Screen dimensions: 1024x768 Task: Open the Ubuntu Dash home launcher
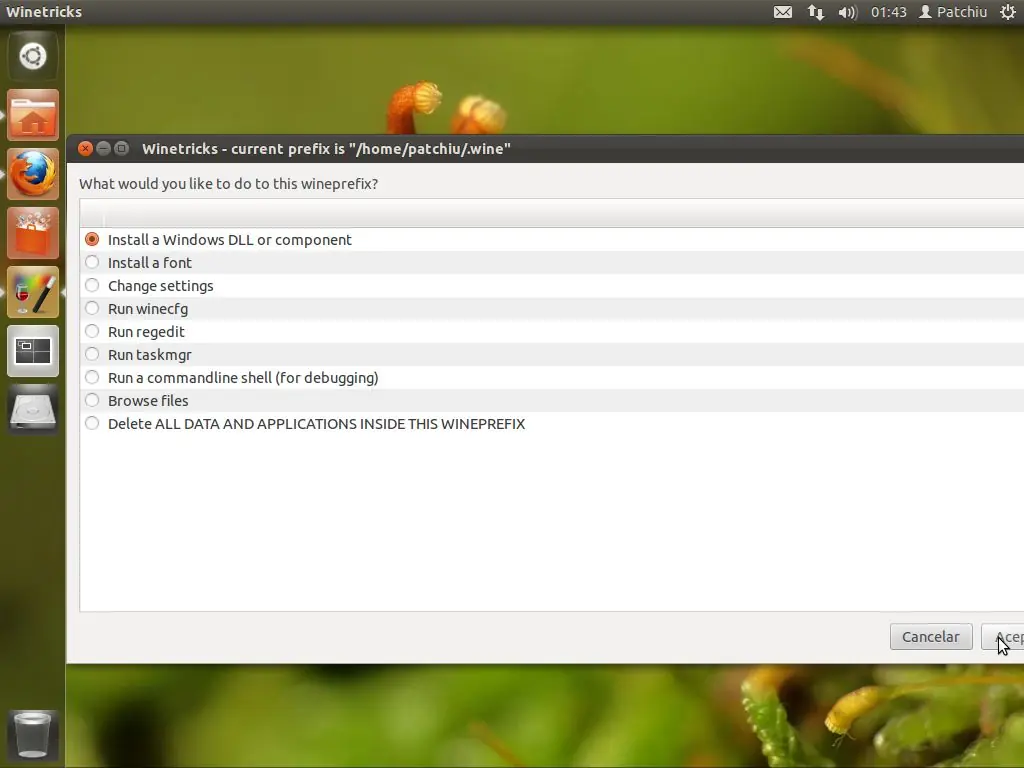point(33,56)
